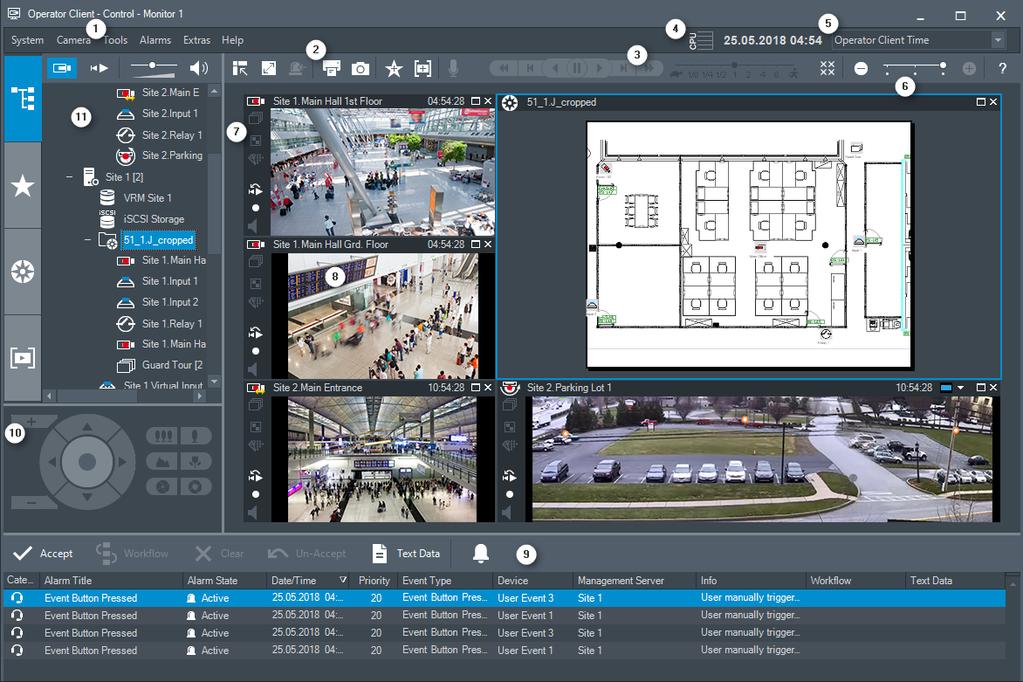Tilt camera up with PTZ up arrow
The image size is (1023, 682).
click(87, 427)
